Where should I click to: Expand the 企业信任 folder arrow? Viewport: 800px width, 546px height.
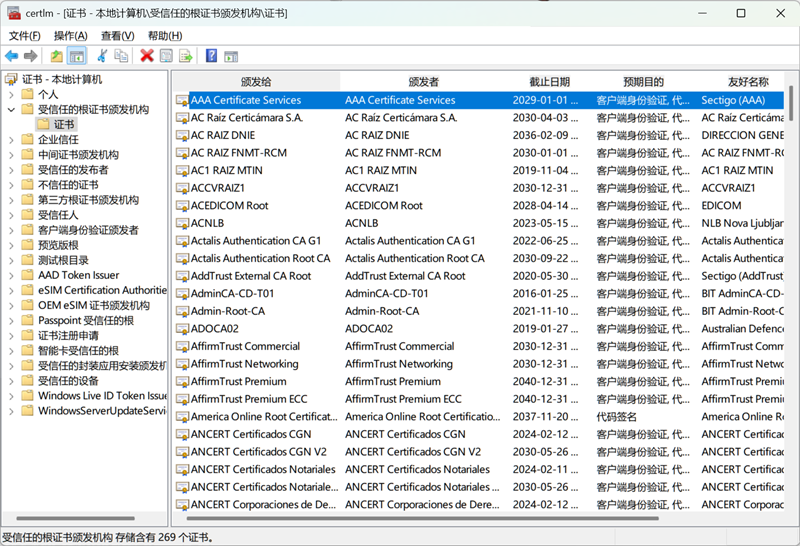pos(11,140)
